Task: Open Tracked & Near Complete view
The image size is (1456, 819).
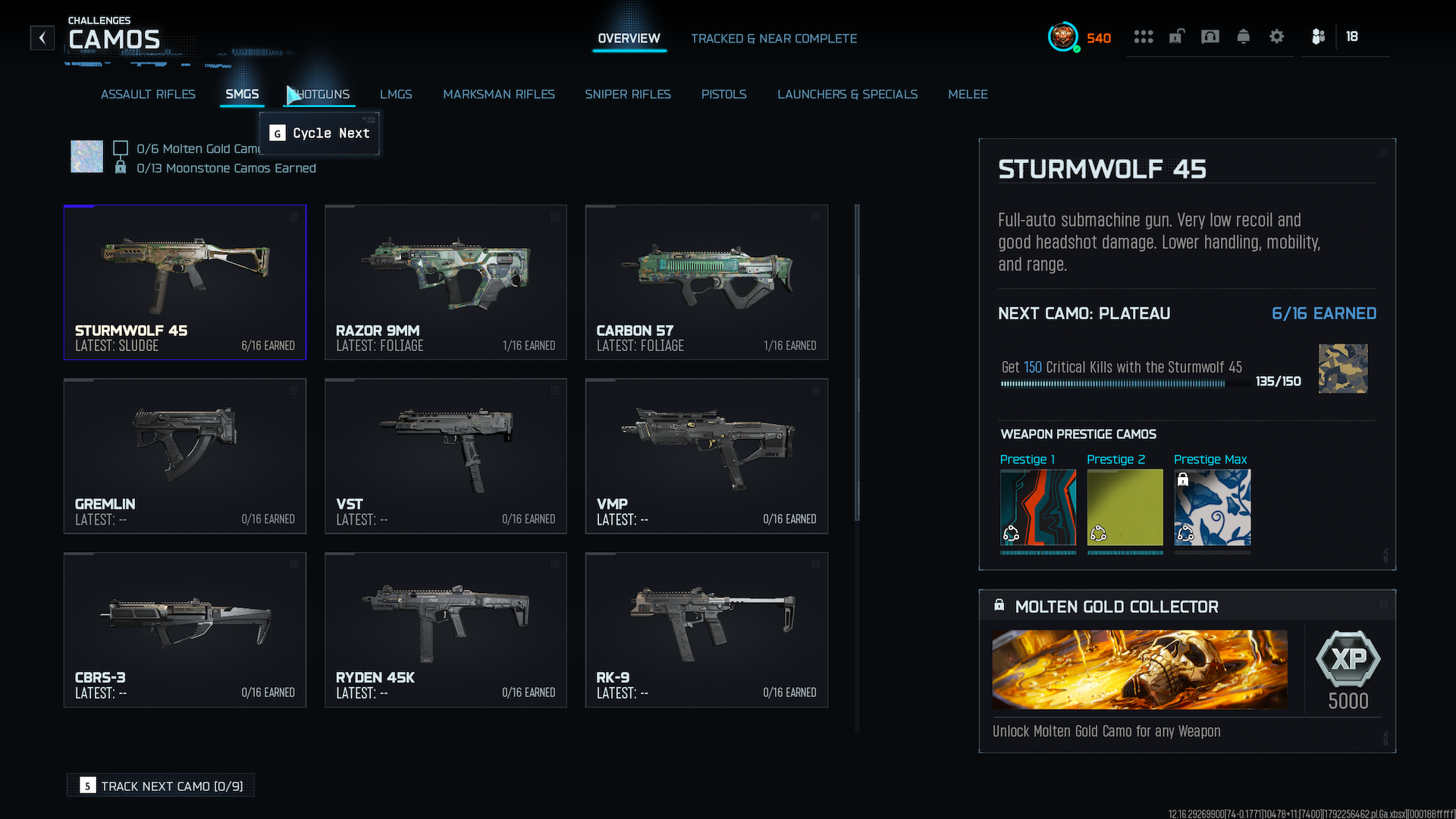Action: pyautogui.click(x=773, y=39)
